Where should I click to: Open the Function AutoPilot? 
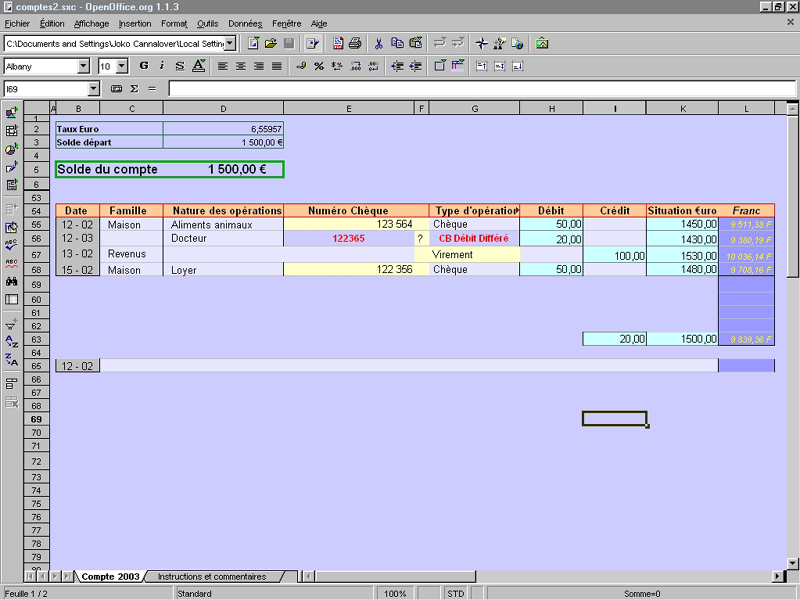click(116, 89)
